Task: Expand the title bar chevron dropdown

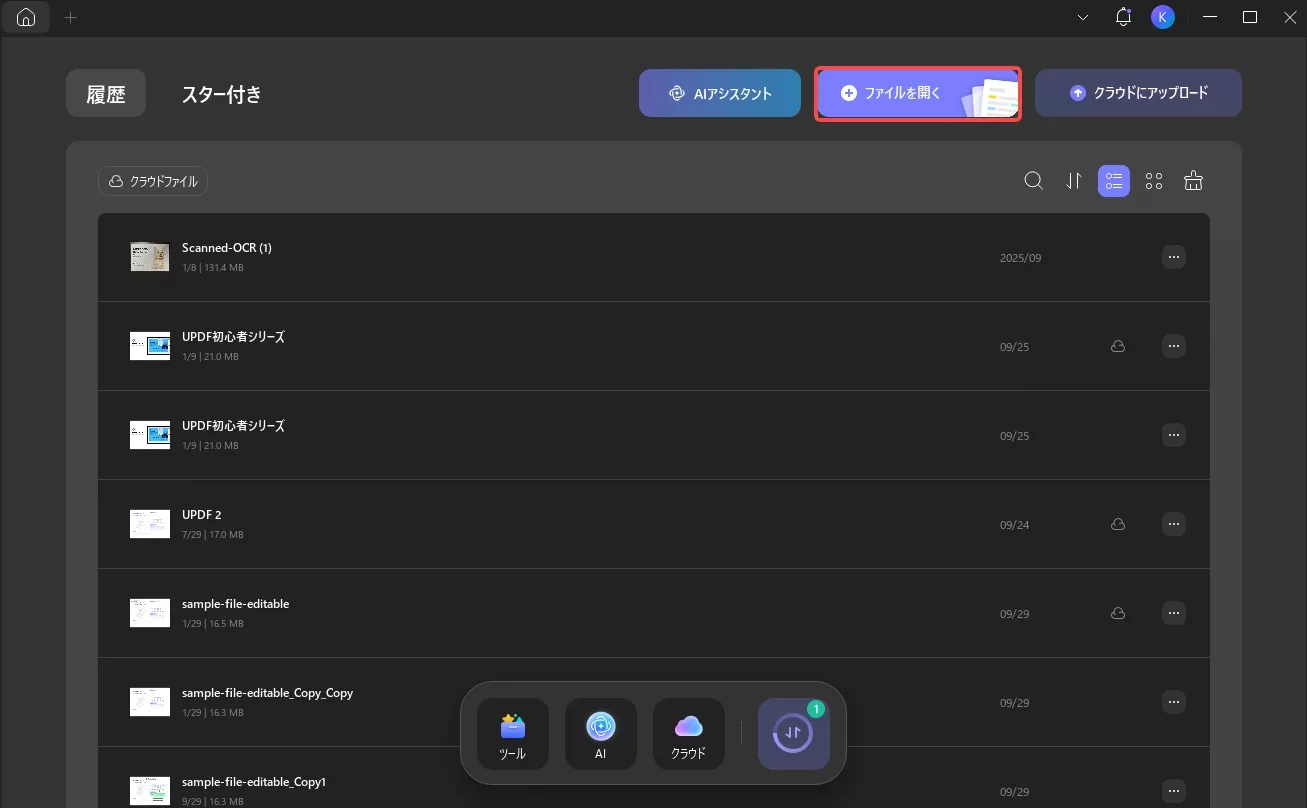Action: [1083, 17]
